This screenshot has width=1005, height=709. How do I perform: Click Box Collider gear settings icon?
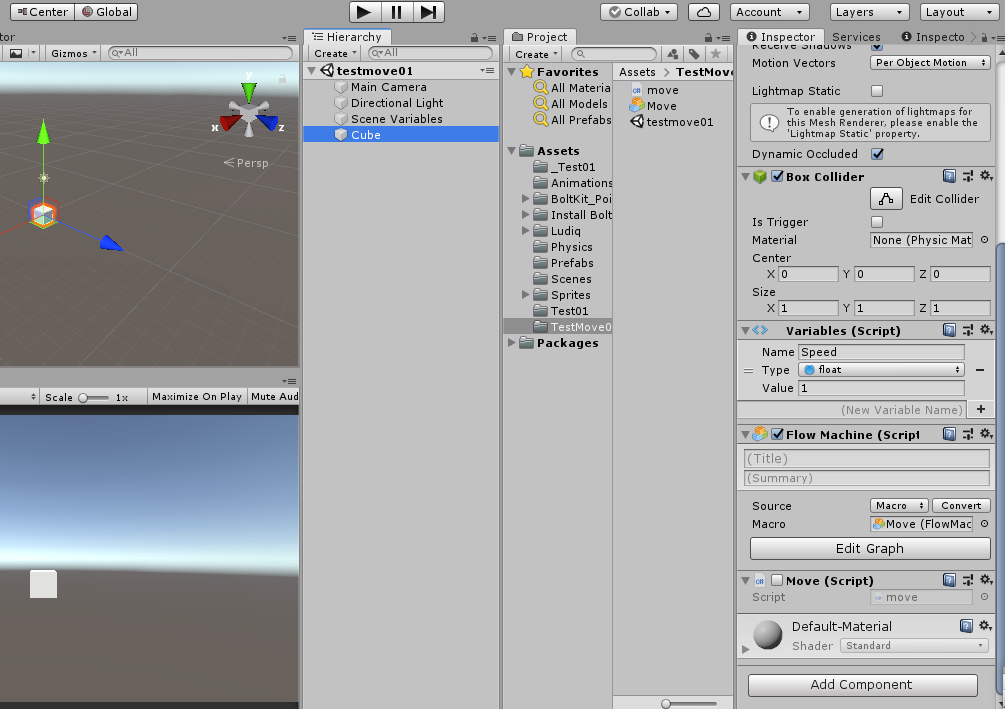coord(985,177)
